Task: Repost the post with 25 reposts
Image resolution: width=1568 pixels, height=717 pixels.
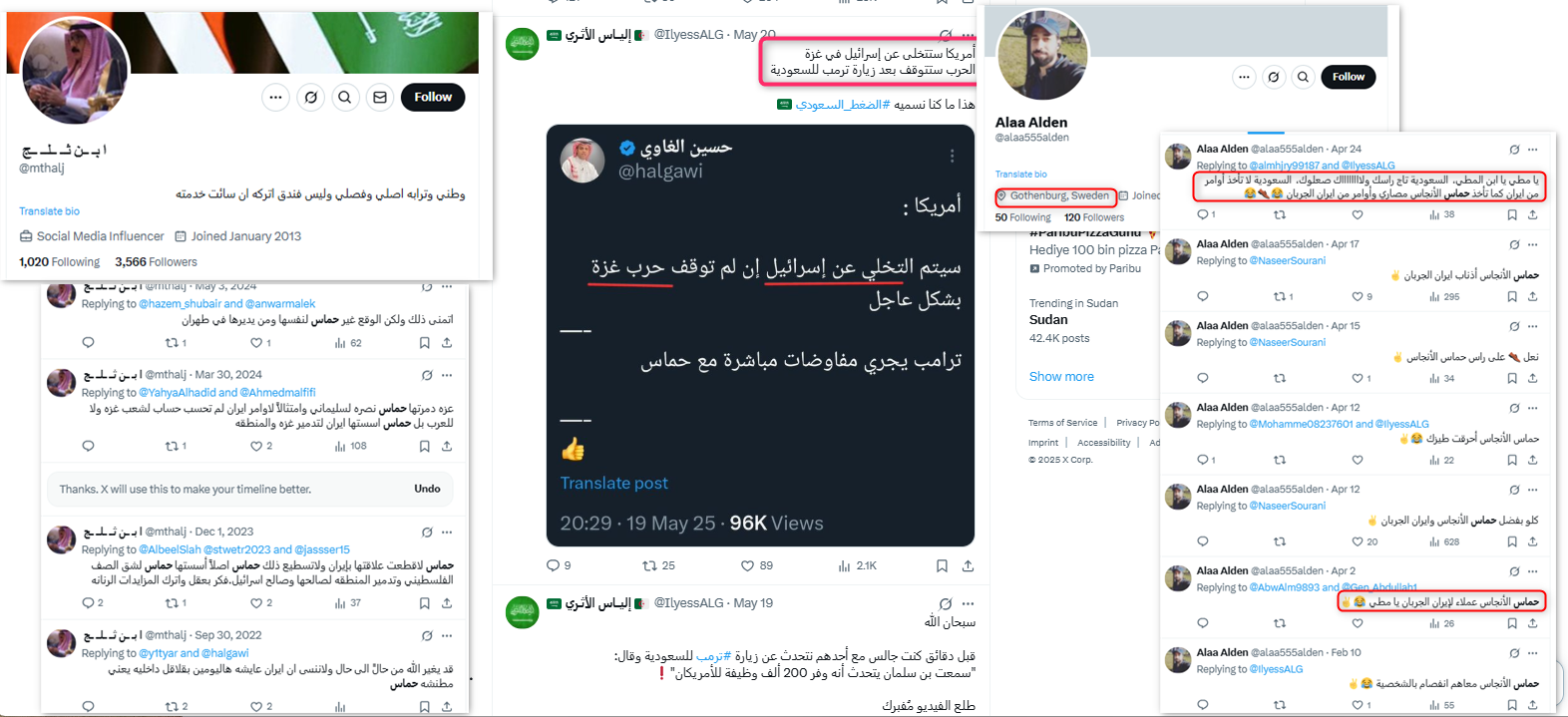Action: click(x=649, y=565)
